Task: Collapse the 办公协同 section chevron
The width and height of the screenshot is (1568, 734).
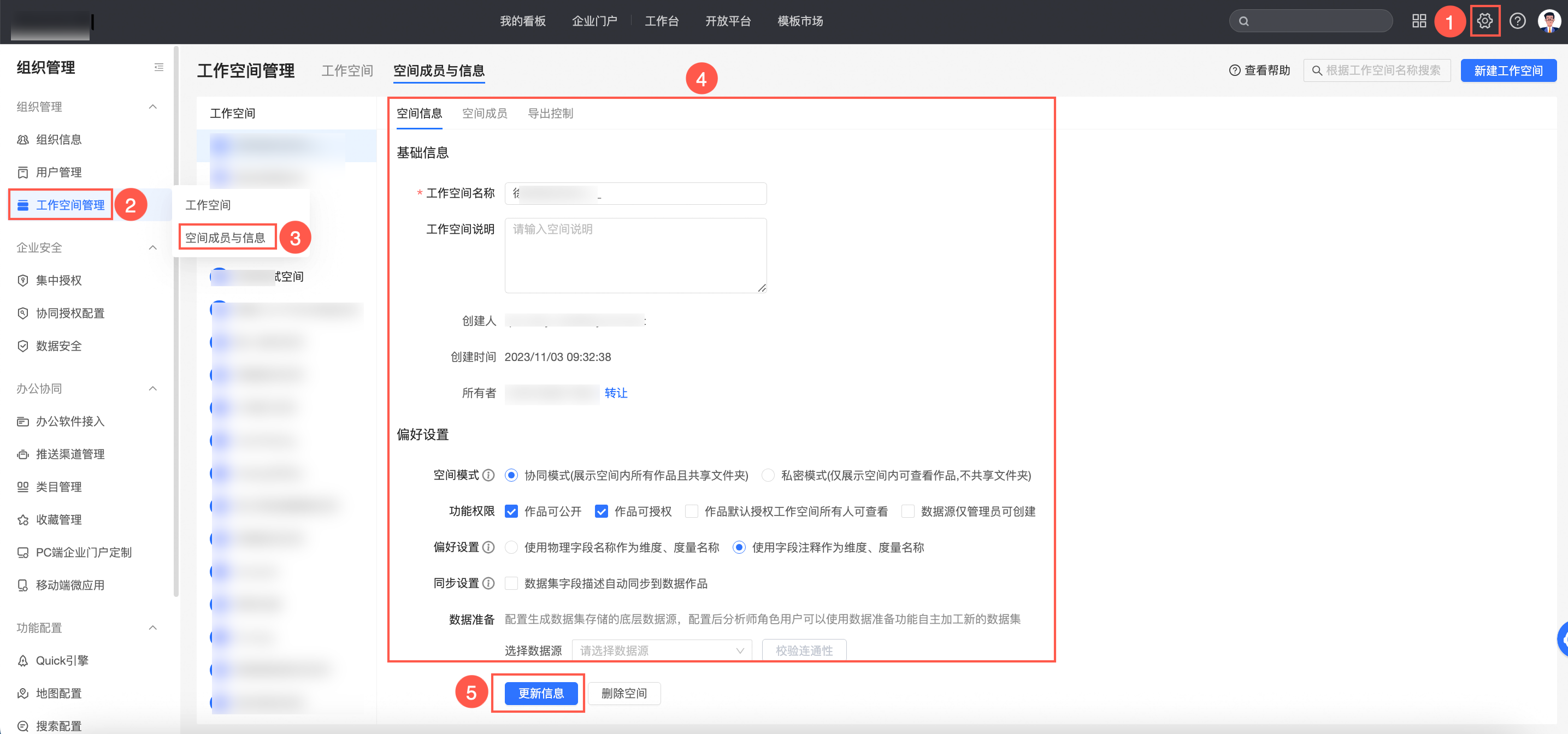Action: (153, 388)
